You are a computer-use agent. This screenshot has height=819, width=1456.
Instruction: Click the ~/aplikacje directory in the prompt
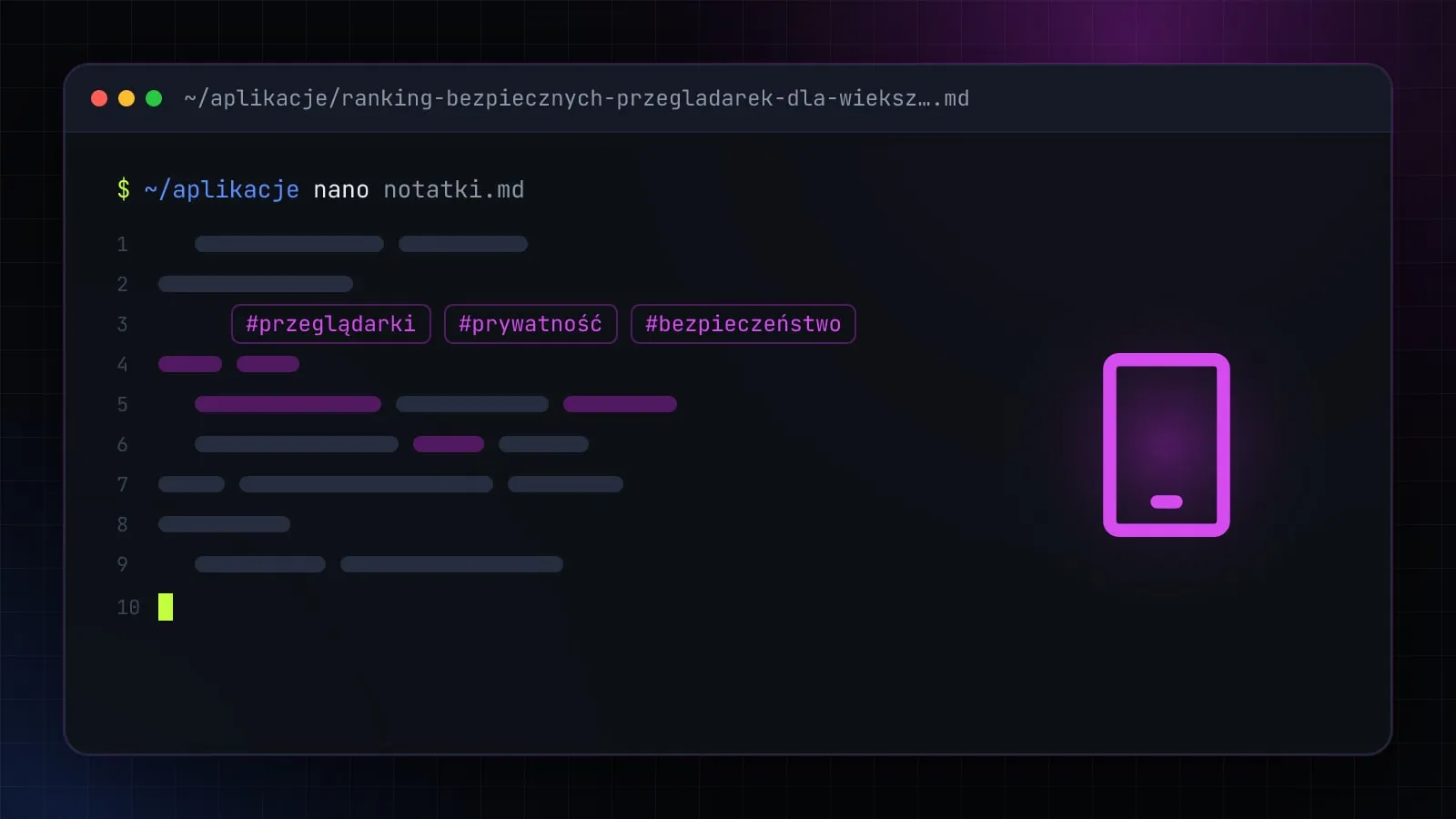222,189
